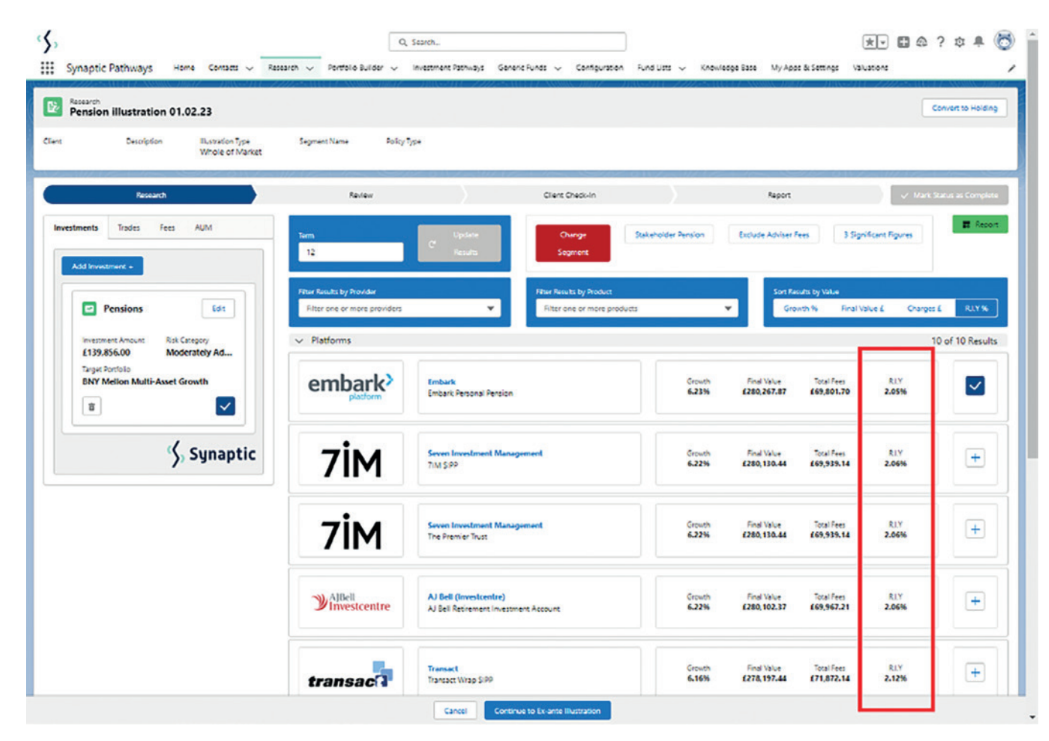
Task: Switch to the Trades tab
Action: pos(128,227)
